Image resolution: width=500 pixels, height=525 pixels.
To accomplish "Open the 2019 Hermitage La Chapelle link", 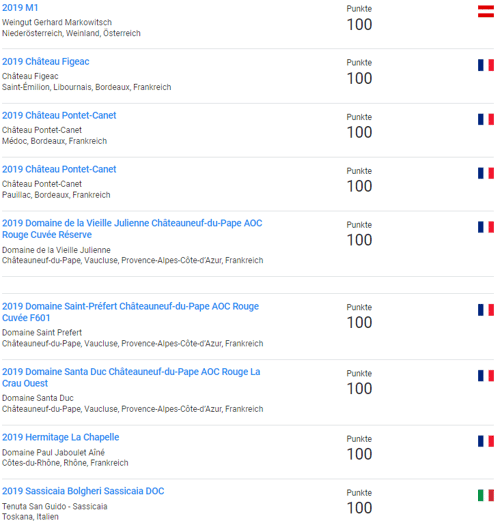I will (x=61, y=437).
